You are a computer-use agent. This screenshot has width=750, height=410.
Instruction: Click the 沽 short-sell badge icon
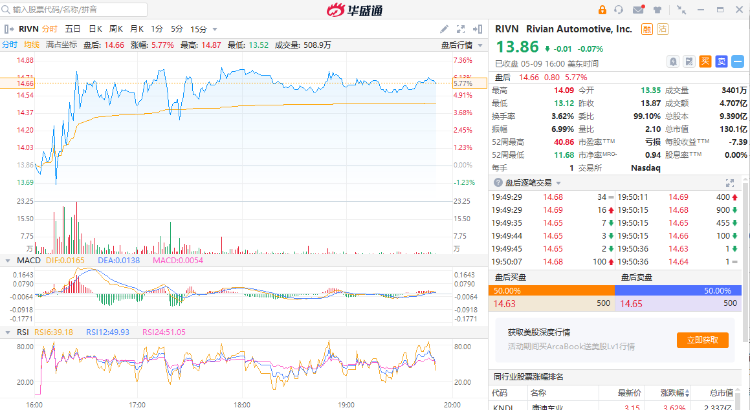(662, 29)
